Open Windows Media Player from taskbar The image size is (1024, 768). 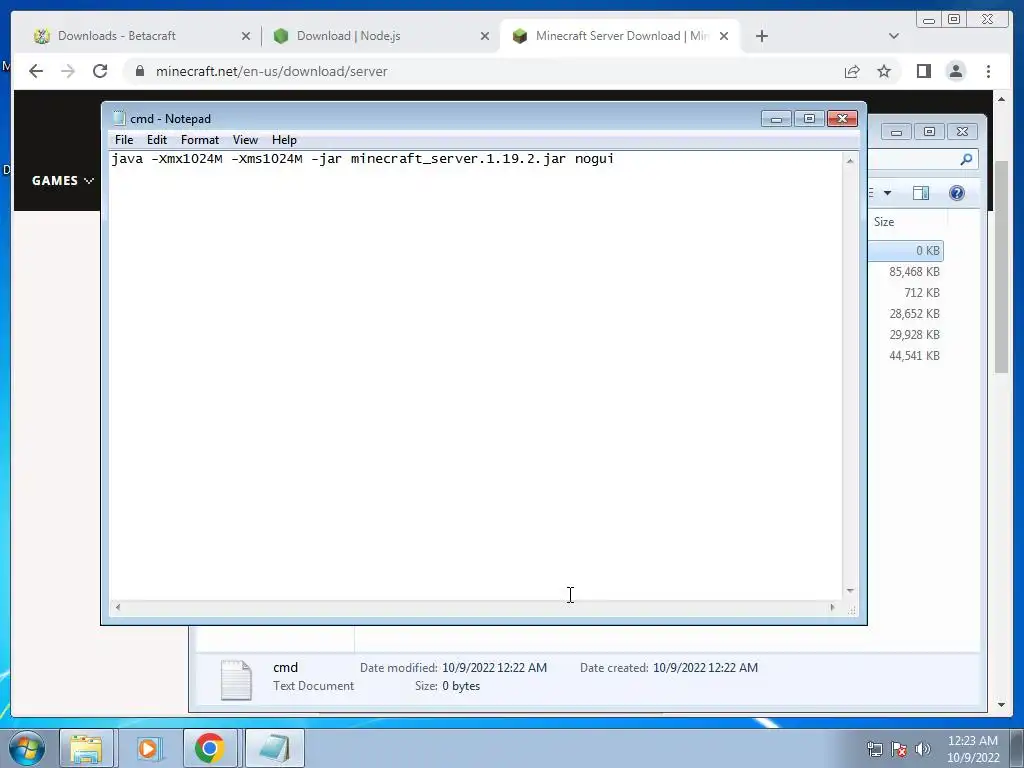(x=149, y=748)
